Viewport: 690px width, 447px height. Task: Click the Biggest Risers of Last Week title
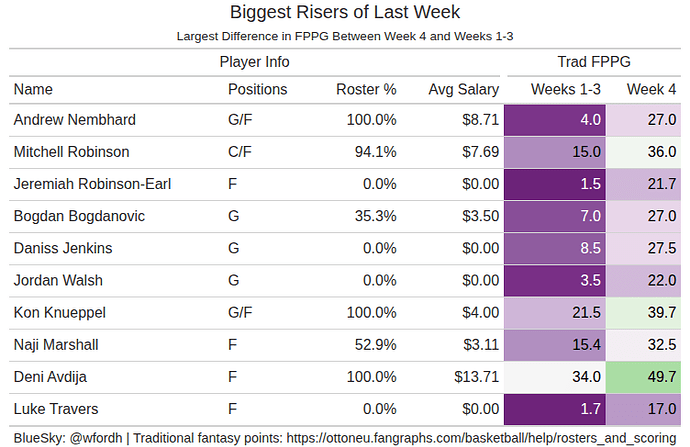click(x=345, y=13)
